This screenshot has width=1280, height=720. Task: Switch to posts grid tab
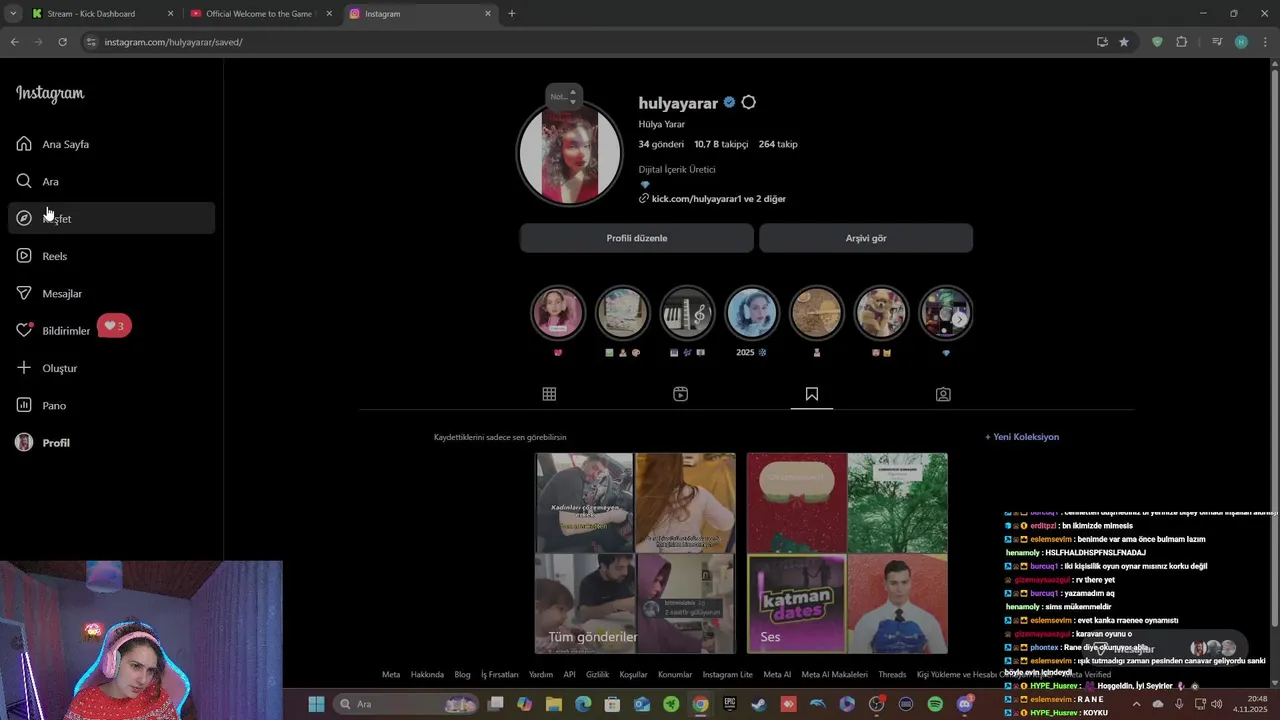click(549, 394)
